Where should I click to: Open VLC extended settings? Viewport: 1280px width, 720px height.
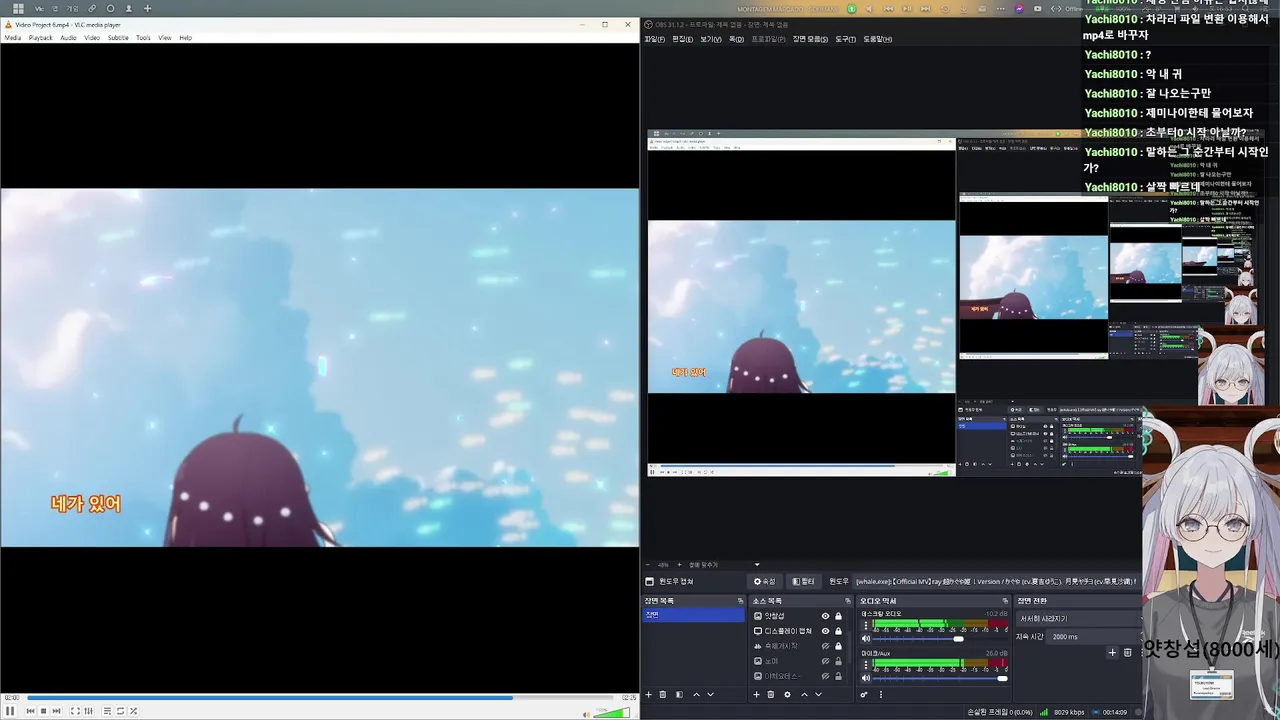click(x=88, y=711)
